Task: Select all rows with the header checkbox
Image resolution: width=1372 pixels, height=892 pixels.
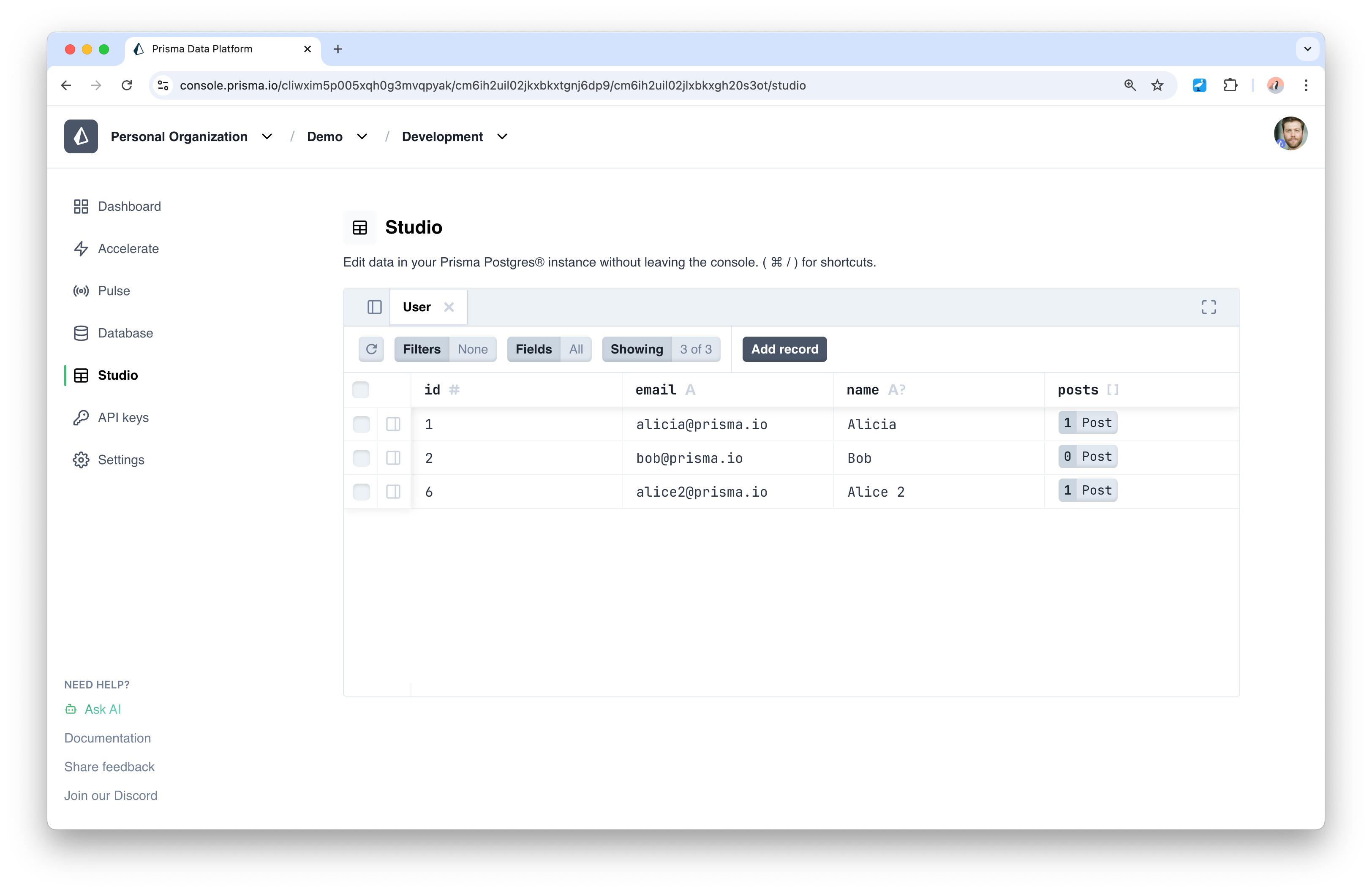Action: pos(361,389)
